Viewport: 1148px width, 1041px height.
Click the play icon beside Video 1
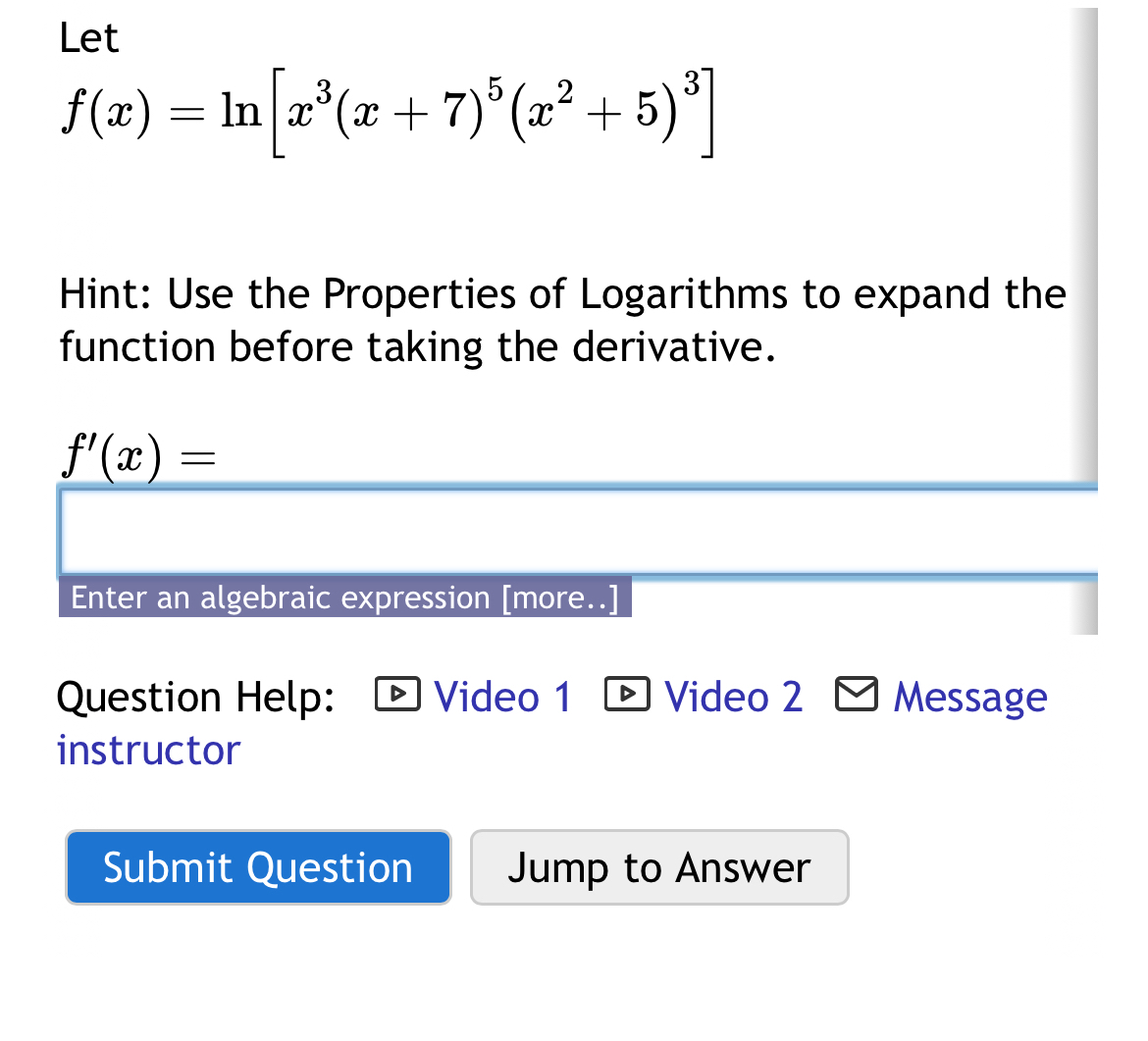[x=396, y=695]
